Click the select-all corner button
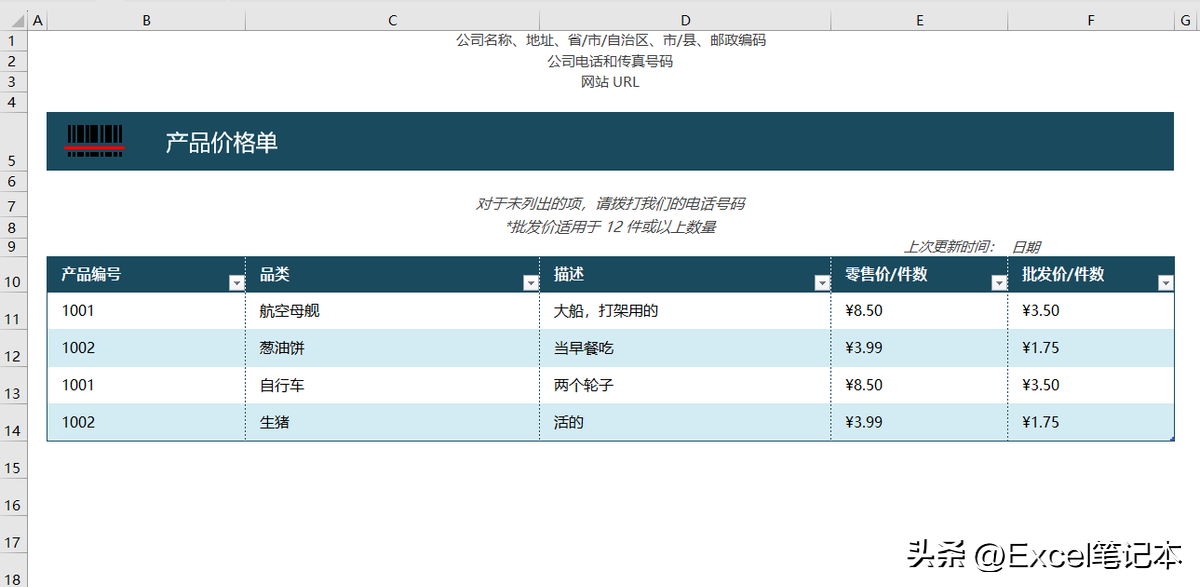Image resolution: width=1200 pixels, height=587 pixels. [13, 20]
